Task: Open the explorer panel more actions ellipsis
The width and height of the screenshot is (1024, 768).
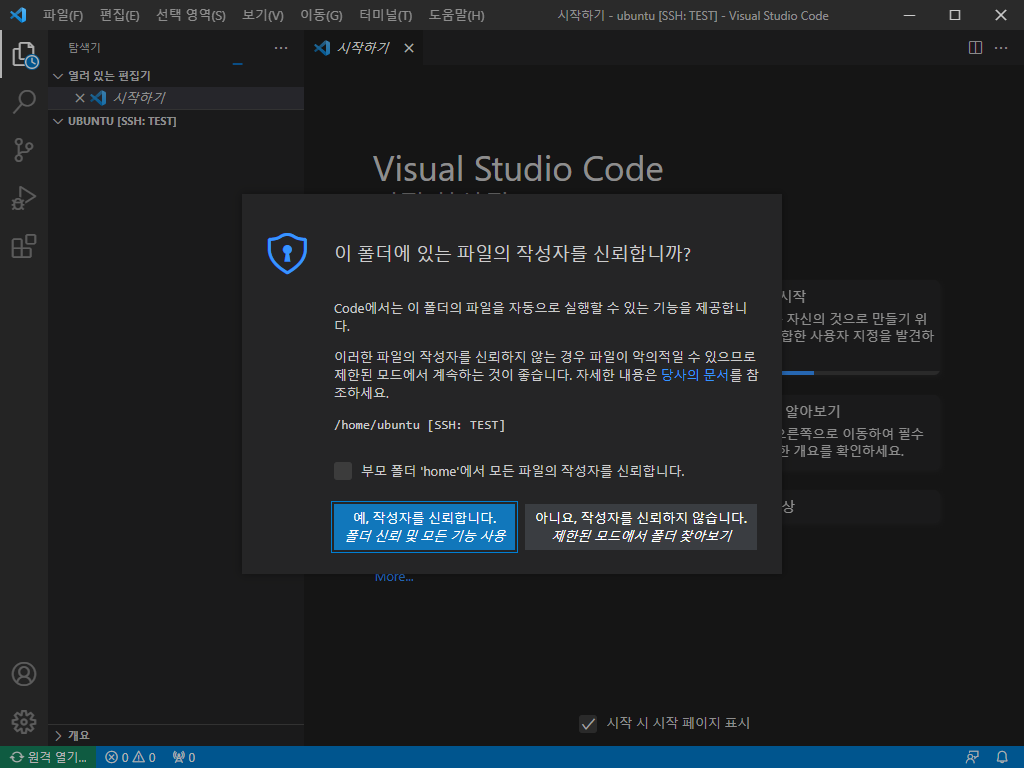Action: pos(281,48)
